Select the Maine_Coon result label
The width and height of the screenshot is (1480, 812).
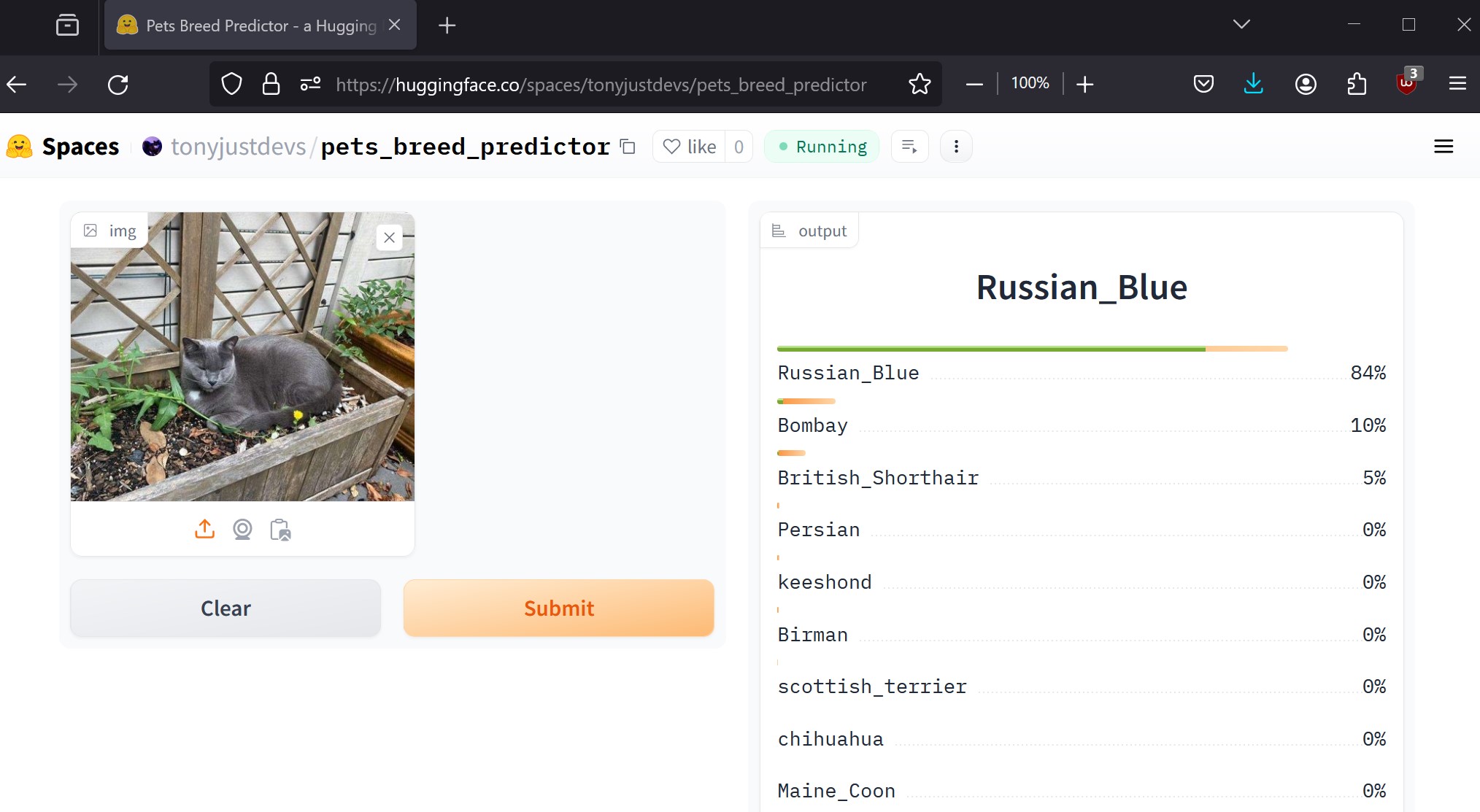836,791
